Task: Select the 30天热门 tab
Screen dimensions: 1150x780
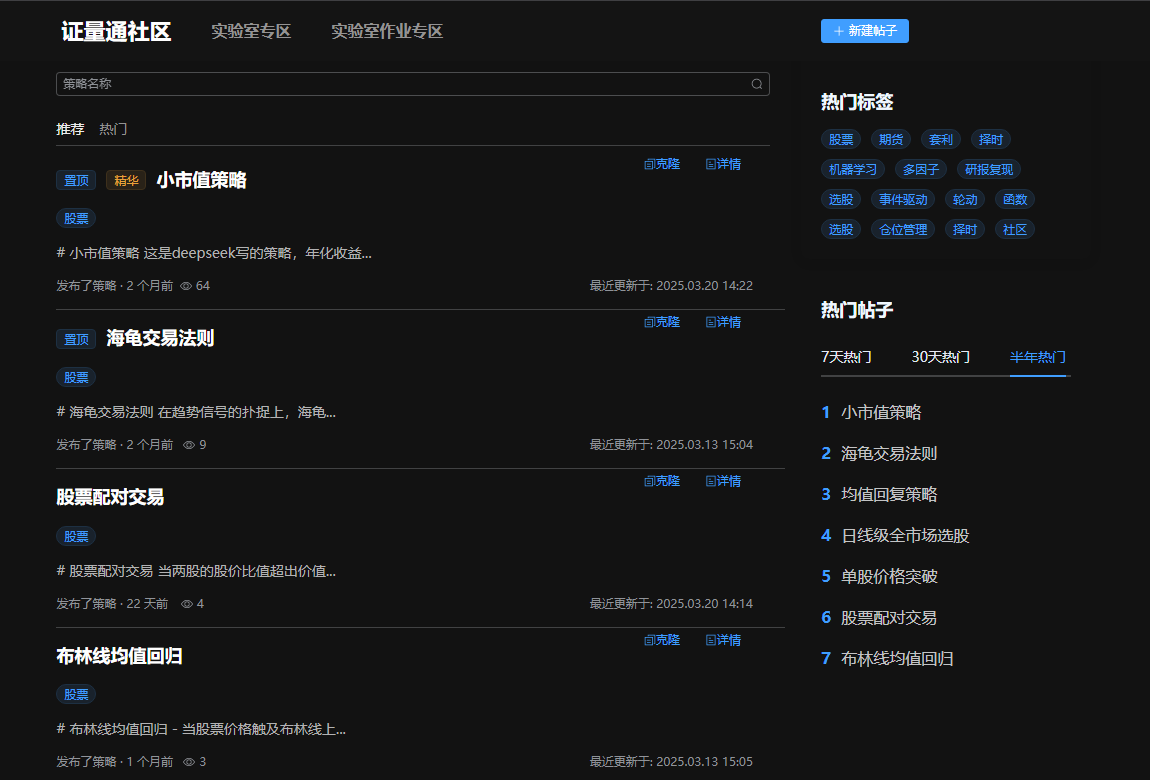Action: click(x=940, y=357)
